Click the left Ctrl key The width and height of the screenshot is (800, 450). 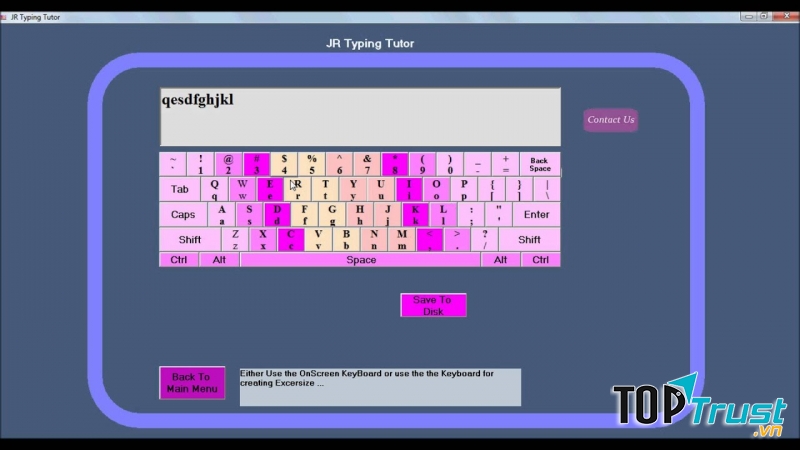[179, 260]
